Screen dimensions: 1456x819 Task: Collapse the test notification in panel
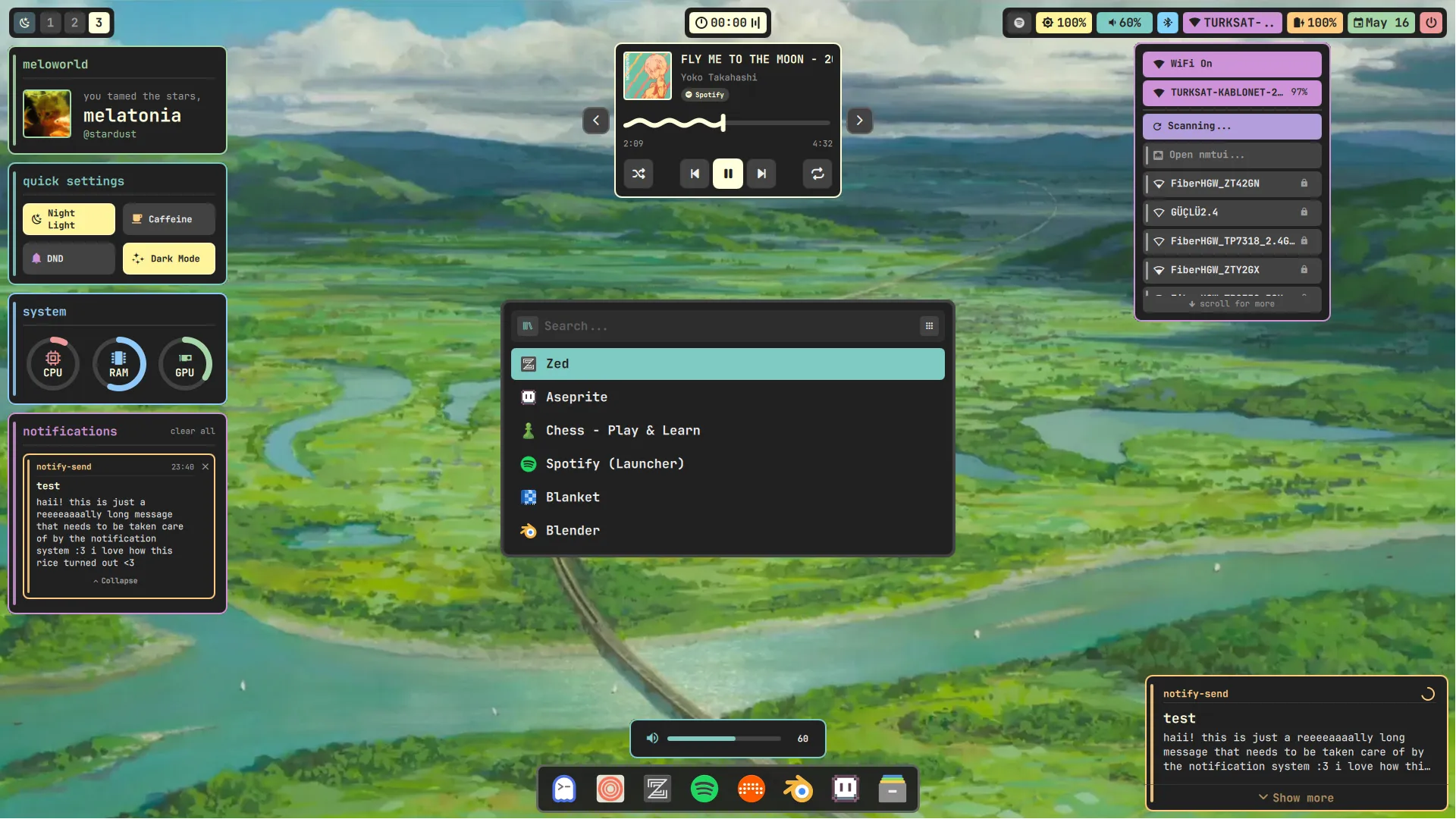(x=115, y=581)
